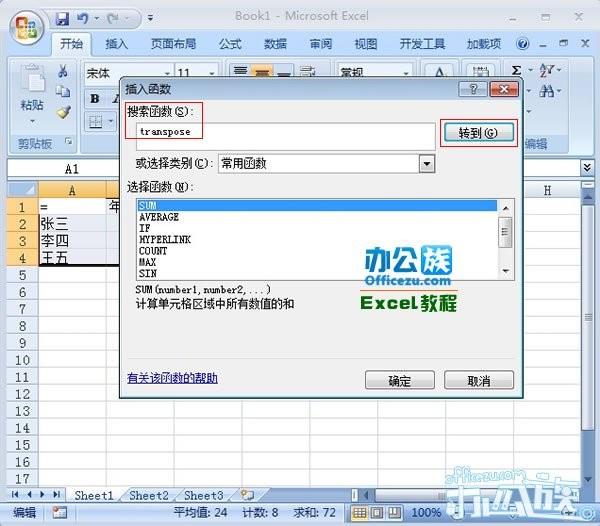The width and height of the screenshot is (600, 526).
Task: Switch to Page Break Preview icon
Action: click(395, 512)
